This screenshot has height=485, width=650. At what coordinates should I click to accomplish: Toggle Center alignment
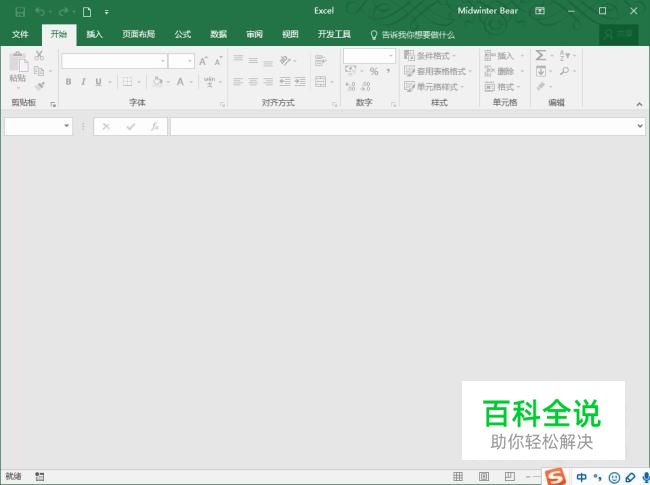coord(253,82)
